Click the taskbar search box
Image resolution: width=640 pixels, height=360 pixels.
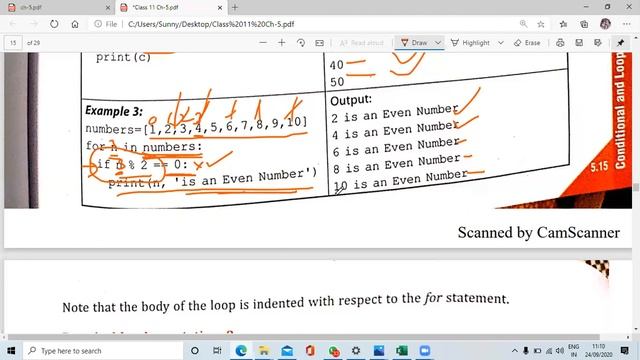pyautogui.click(x=103, y=351)
